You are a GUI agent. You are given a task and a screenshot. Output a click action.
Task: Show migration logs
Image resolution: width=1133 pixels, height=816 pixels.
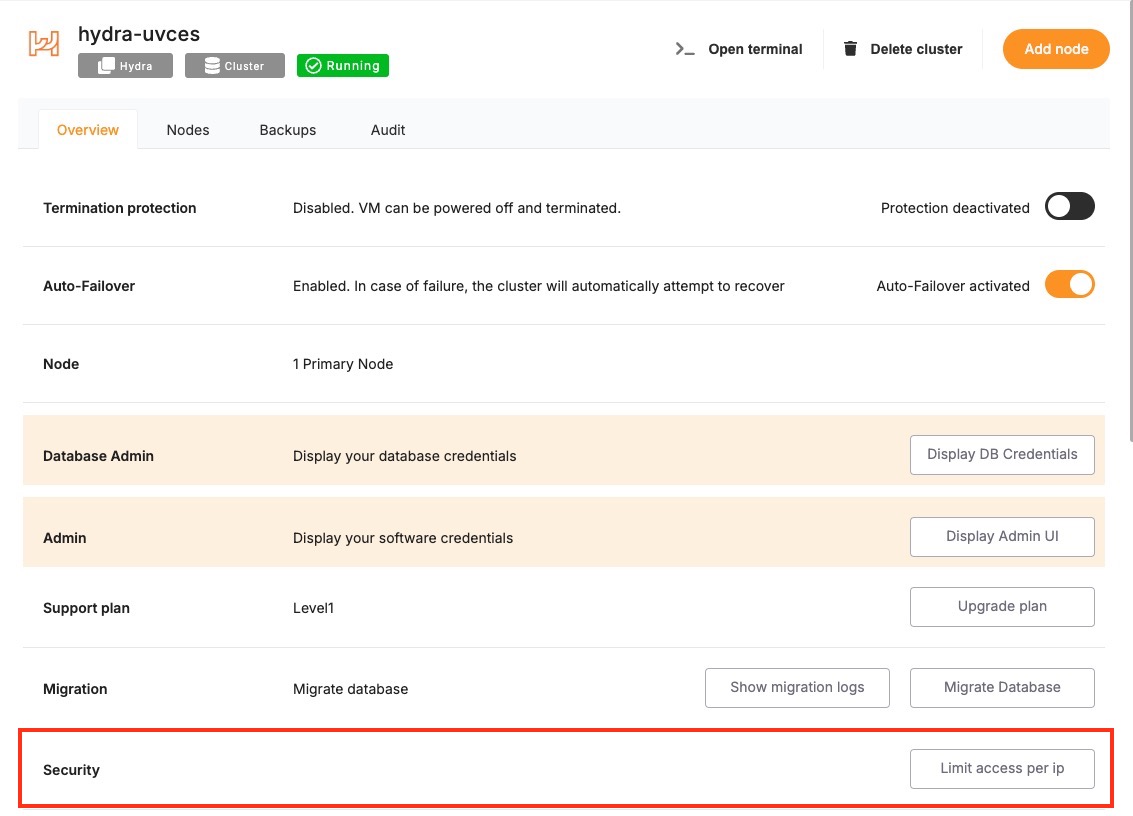[797, 687]
